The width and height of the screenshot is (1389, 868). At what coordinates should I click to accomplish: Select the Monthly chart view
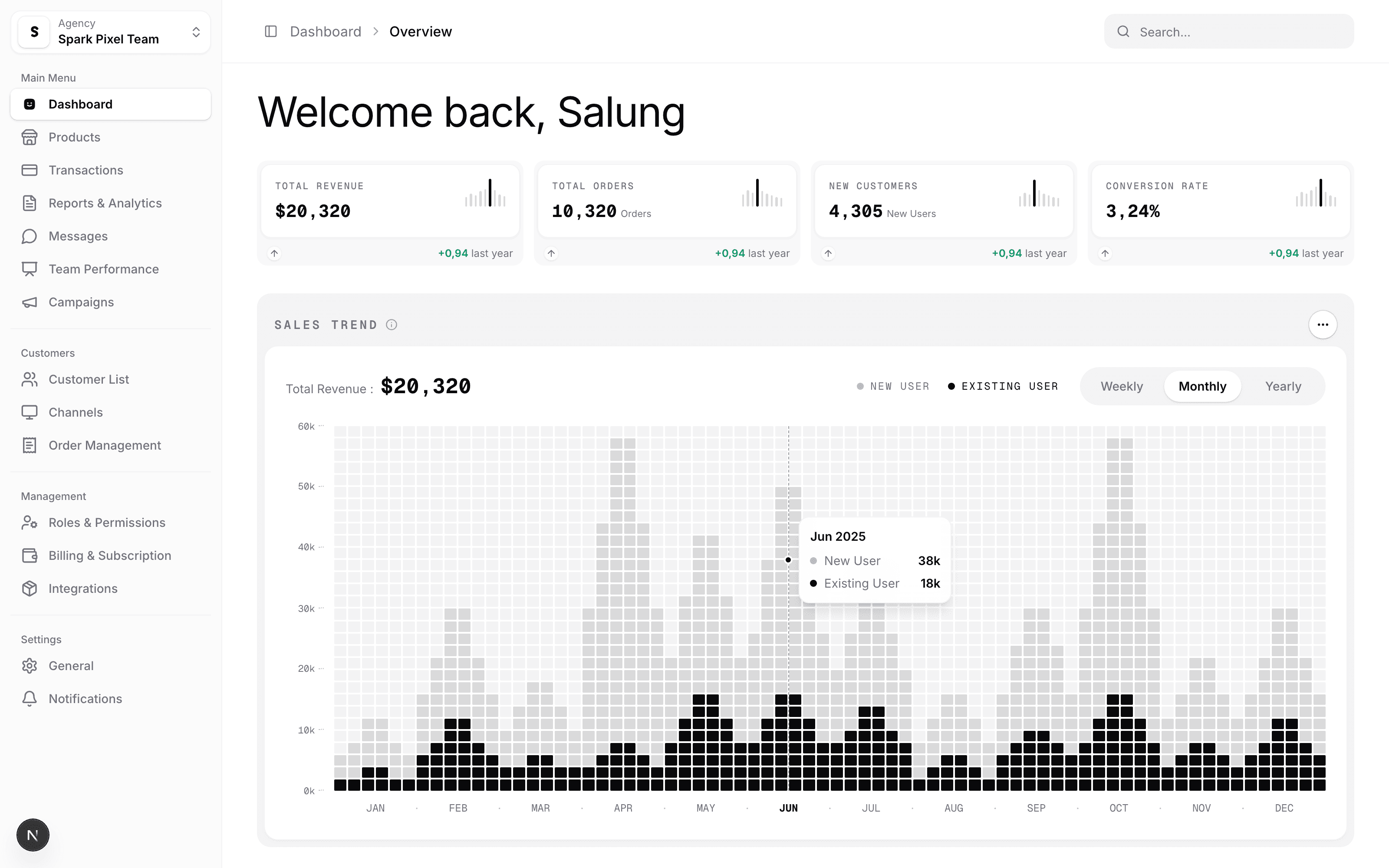pos(1202,386)
